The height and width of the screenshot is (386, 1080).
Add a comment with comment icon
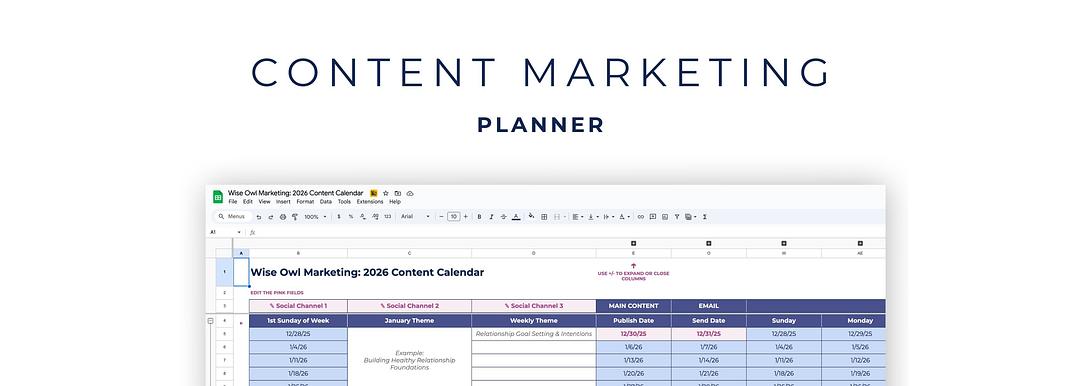tap(653, 216)
